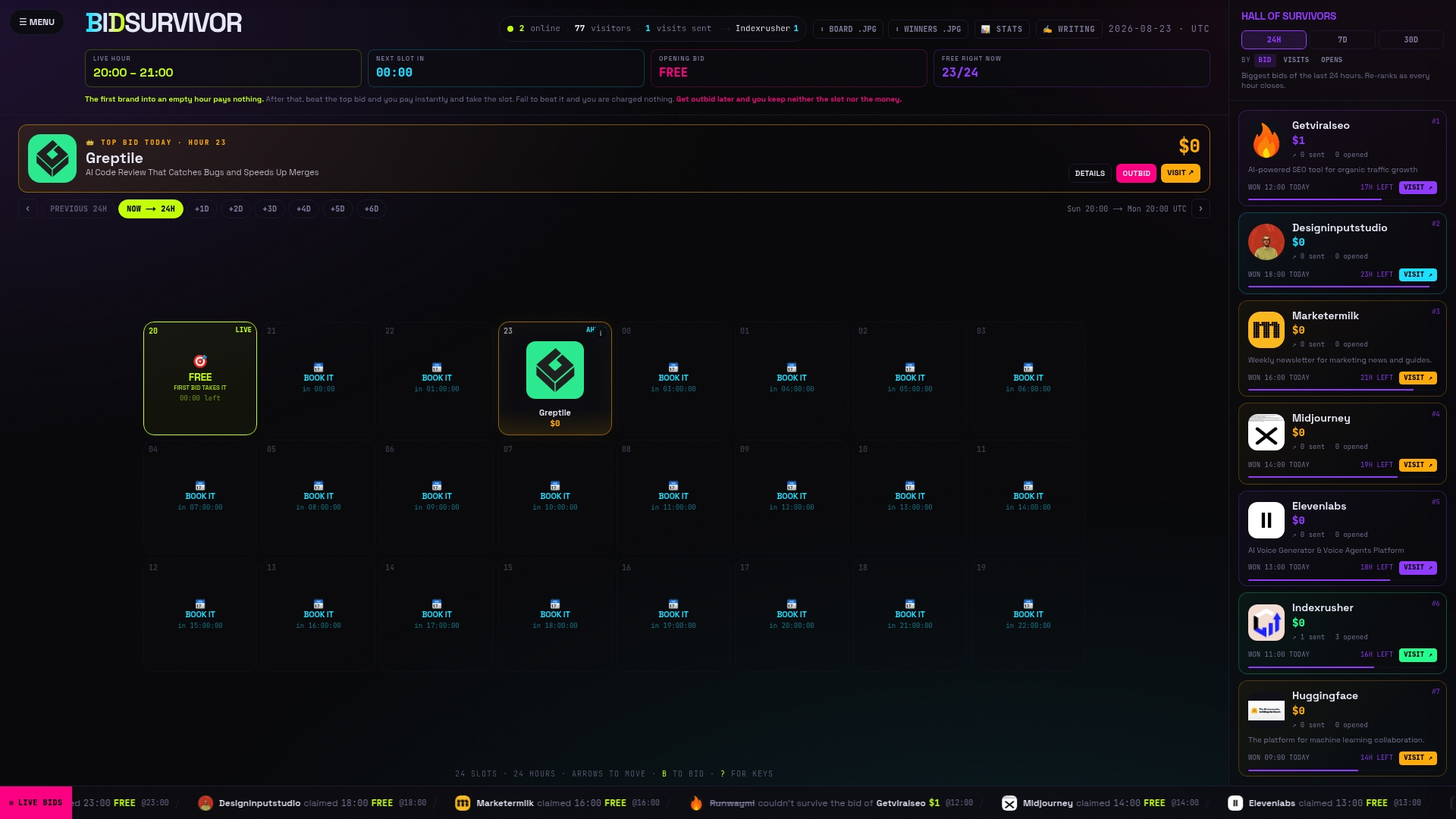
Task: Click the flame icon in the live bids ticker
Action: pos(696,803)
